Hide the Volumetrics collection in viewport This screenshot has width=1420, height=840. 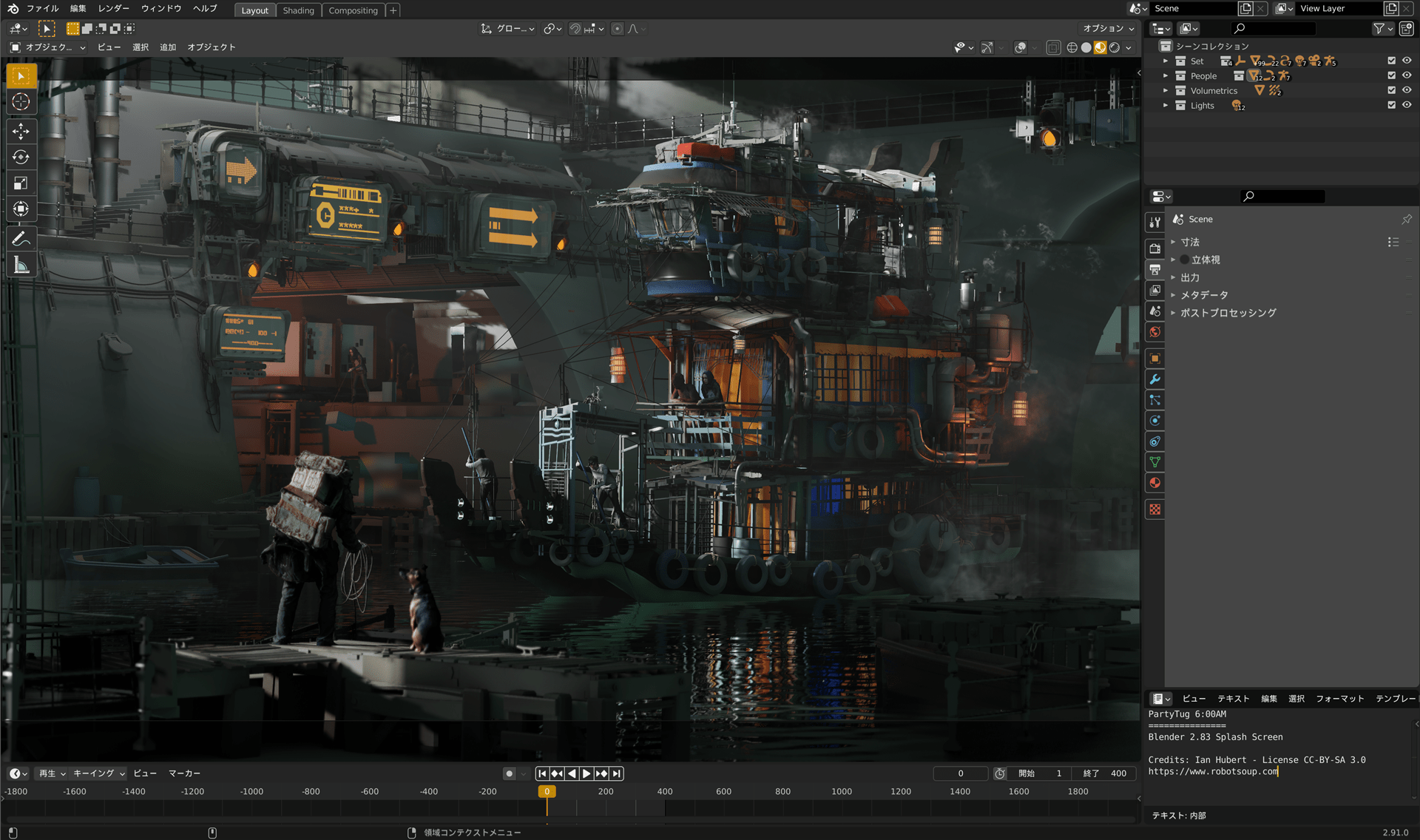[x=1407, y=90]
